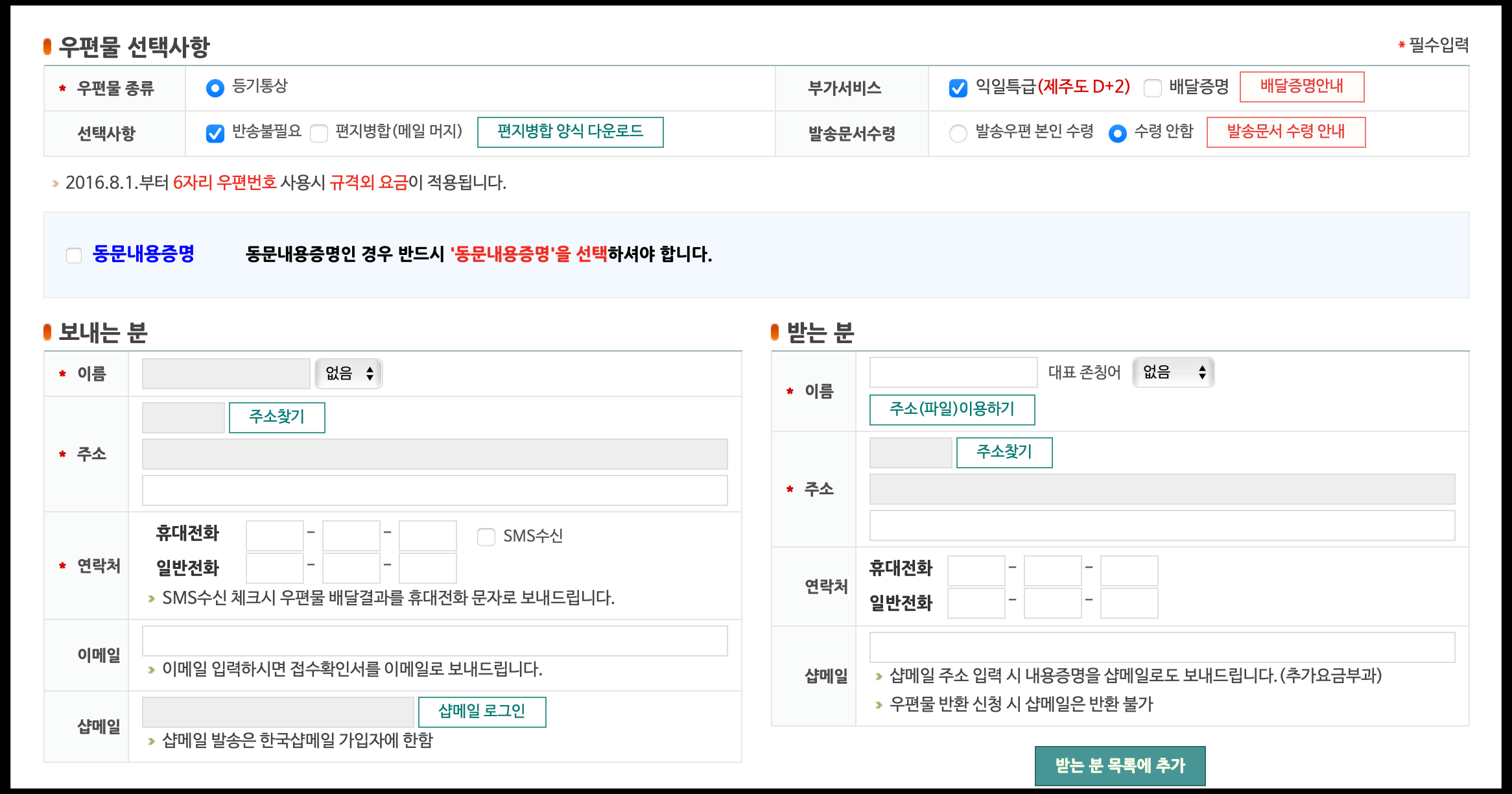This screenshot has height=794, width=1512.
Task: Check the 편지병합(메일 머지) option
Action: coord(319,133)
